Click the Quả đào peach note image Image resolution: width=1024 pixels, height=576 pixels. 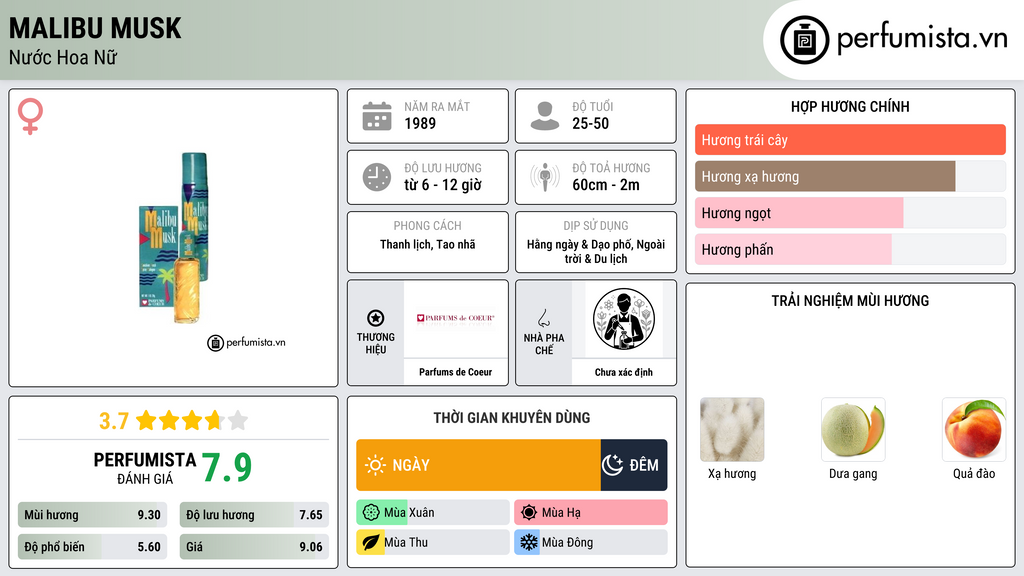tap(974, 430)
